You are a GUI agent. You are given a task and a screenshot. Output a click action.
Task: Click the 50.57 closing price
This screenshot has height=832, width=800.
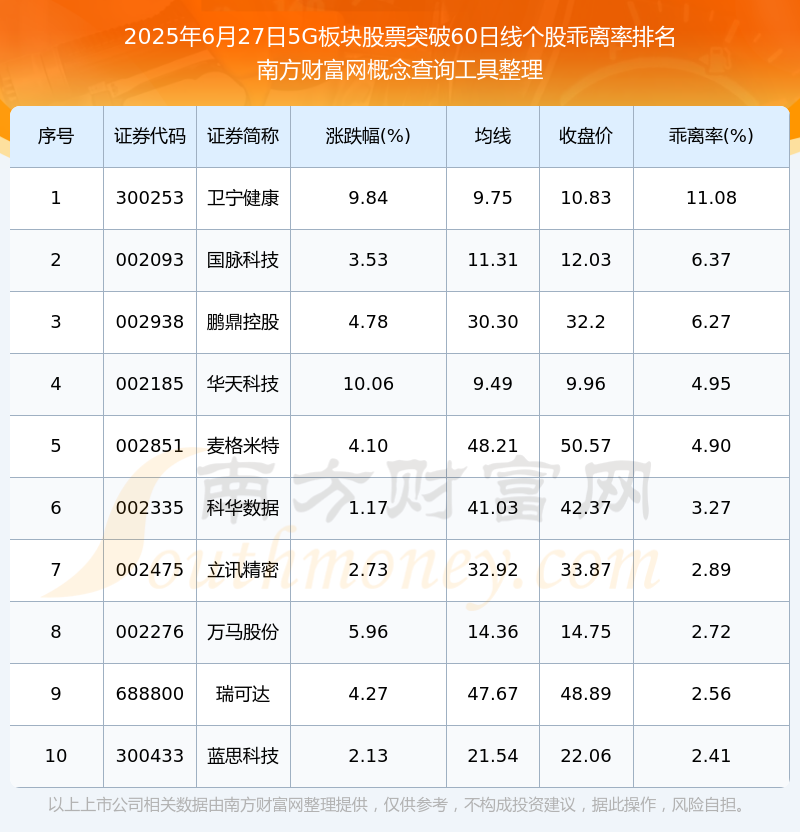pyautogui.click(x=586, y=446)
